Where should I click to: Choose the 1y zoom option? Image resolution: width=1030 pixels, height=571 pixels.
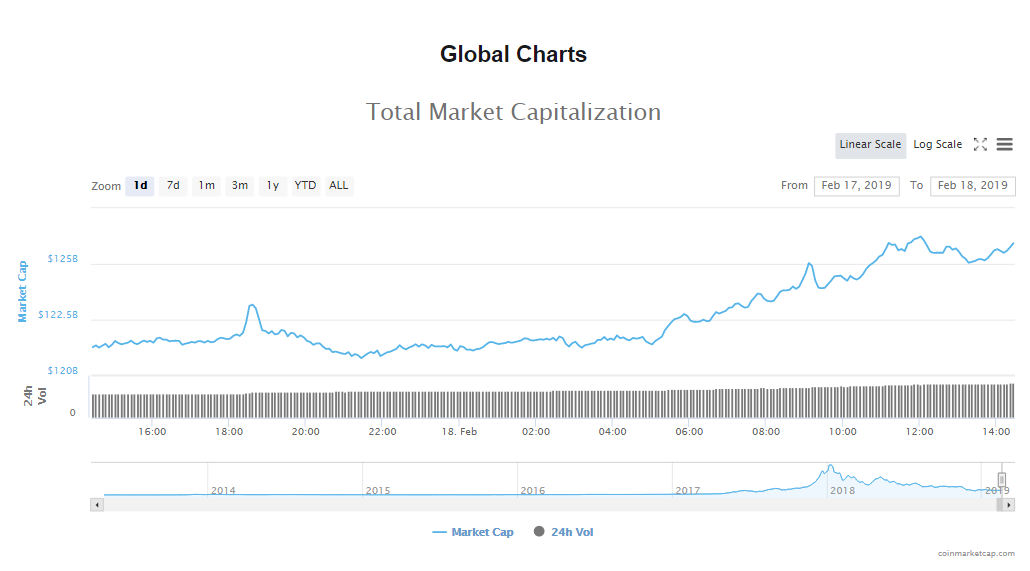(x=272, y=186)
